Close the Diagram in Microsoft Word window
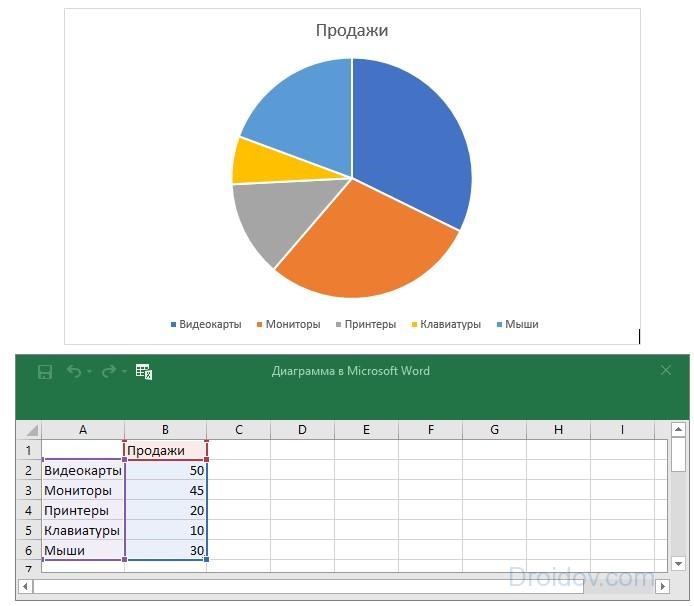This screenshot has height=606, width=694. (666, 371)
